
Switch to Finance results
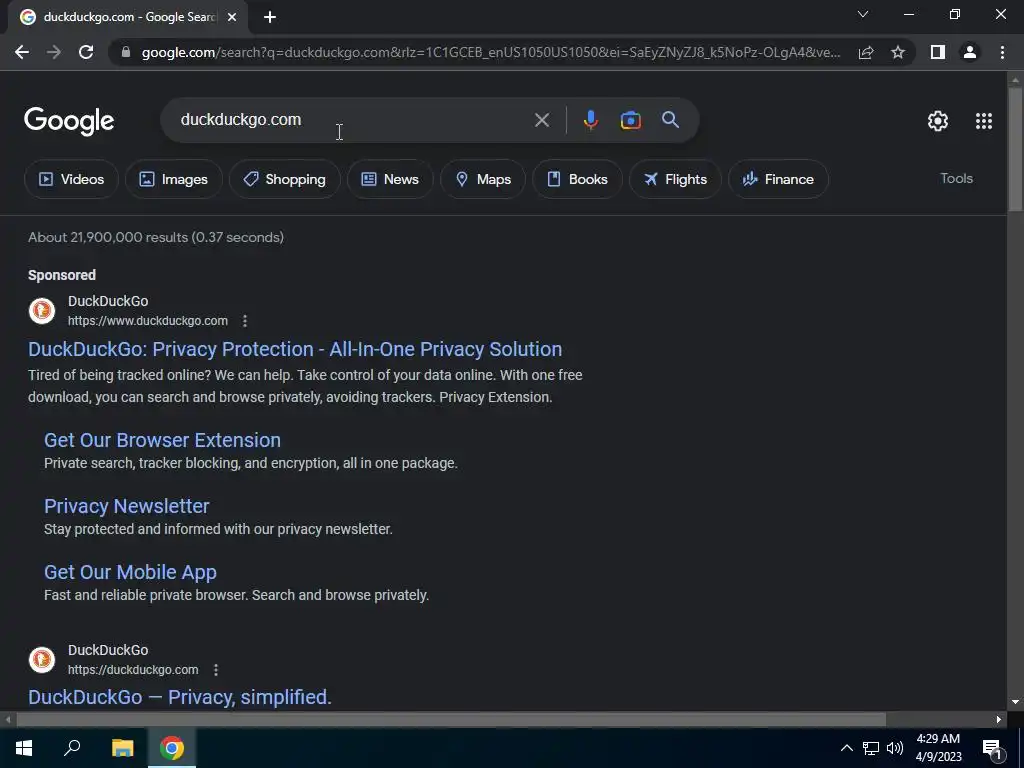pyautogui.click(x=778, y=179)
